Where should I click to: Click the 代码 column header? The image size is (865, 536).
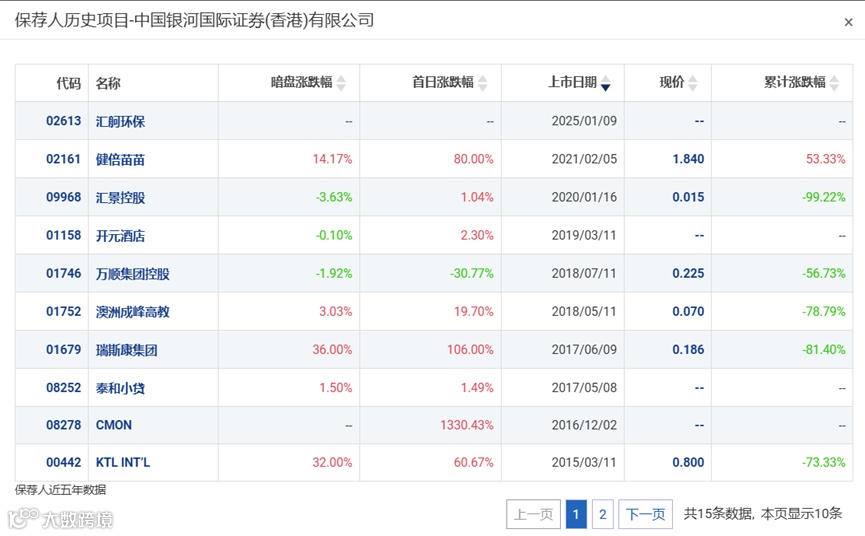tap(68, 83)
